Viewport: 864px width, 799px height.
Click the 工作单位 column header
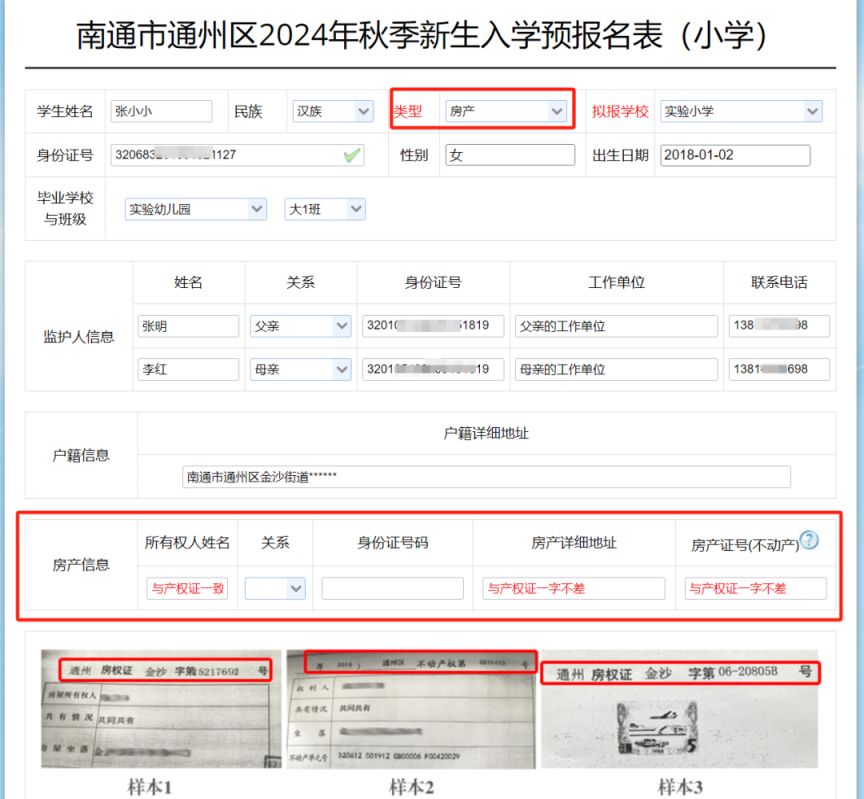(x=616, y=282)
